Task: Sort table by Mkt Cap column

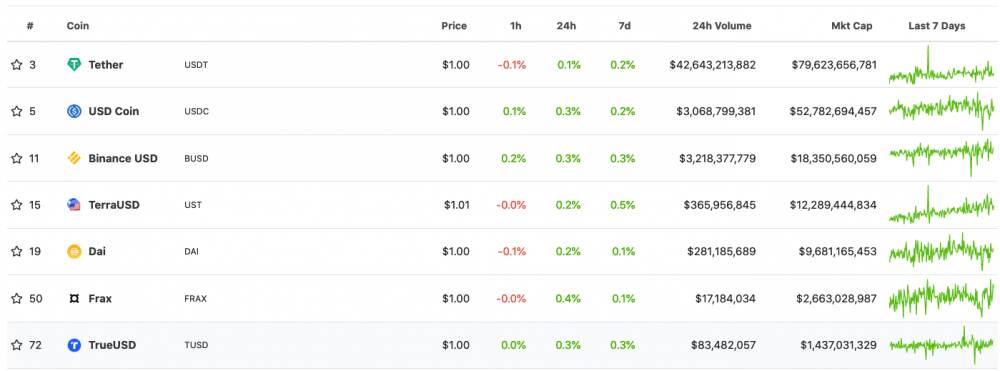Action: [851, 26]
